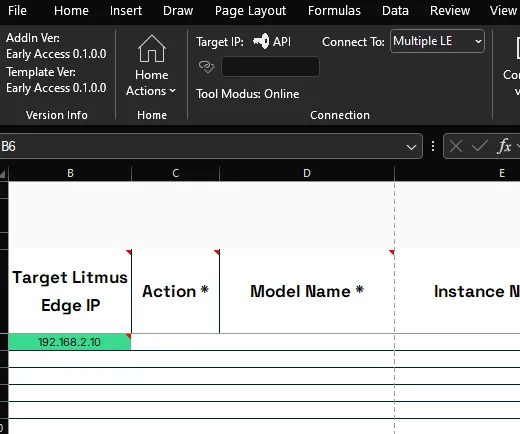Click the formula bar confirm checkmark icon
Viewport: 520px width, 434px height.
click(x=480, y=146)
